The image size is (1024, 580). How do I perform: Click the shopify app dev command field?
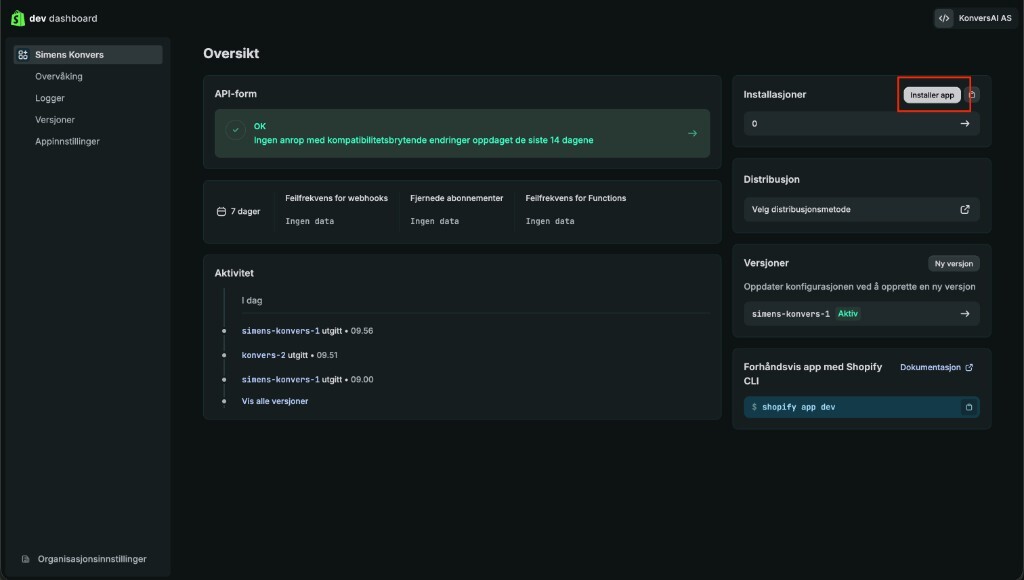click(861, 407)
